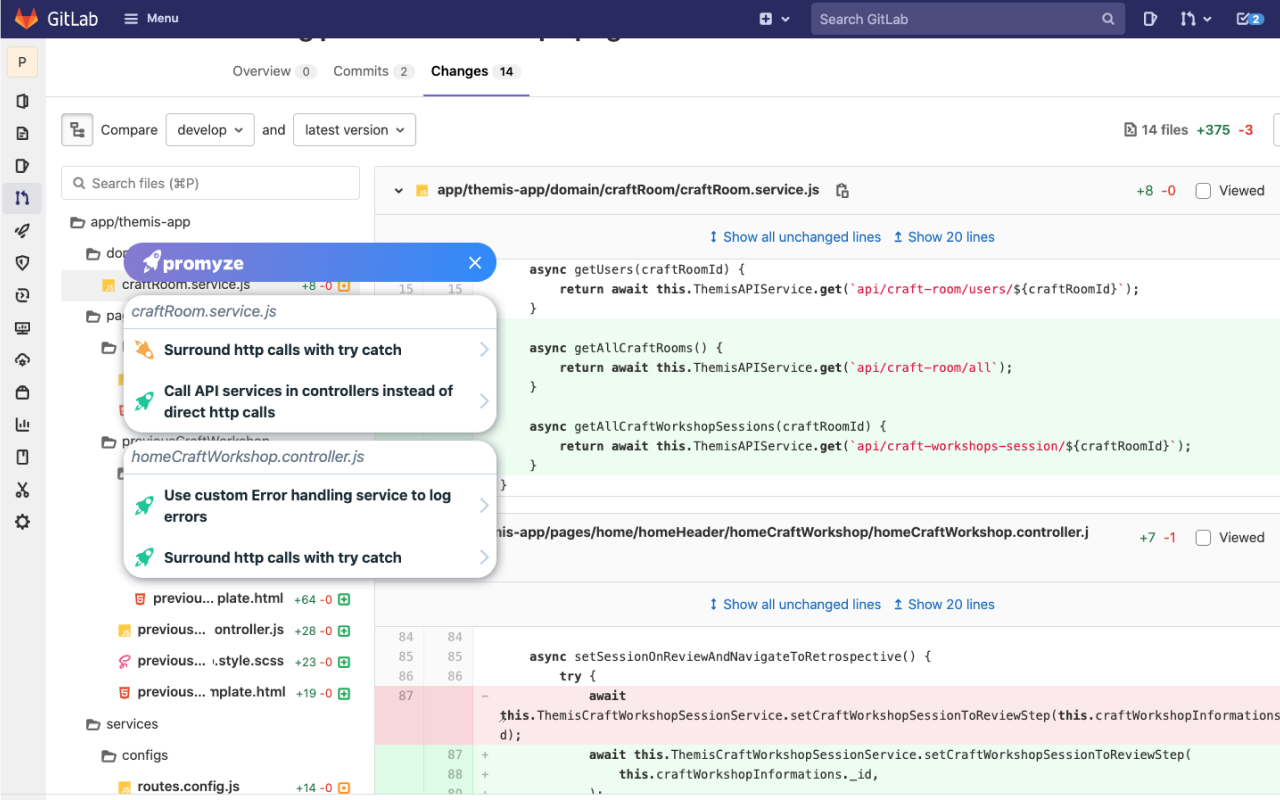Viewport: 1280px width, 800px height.
Task: Click the project avatar P
Action: 22,62
